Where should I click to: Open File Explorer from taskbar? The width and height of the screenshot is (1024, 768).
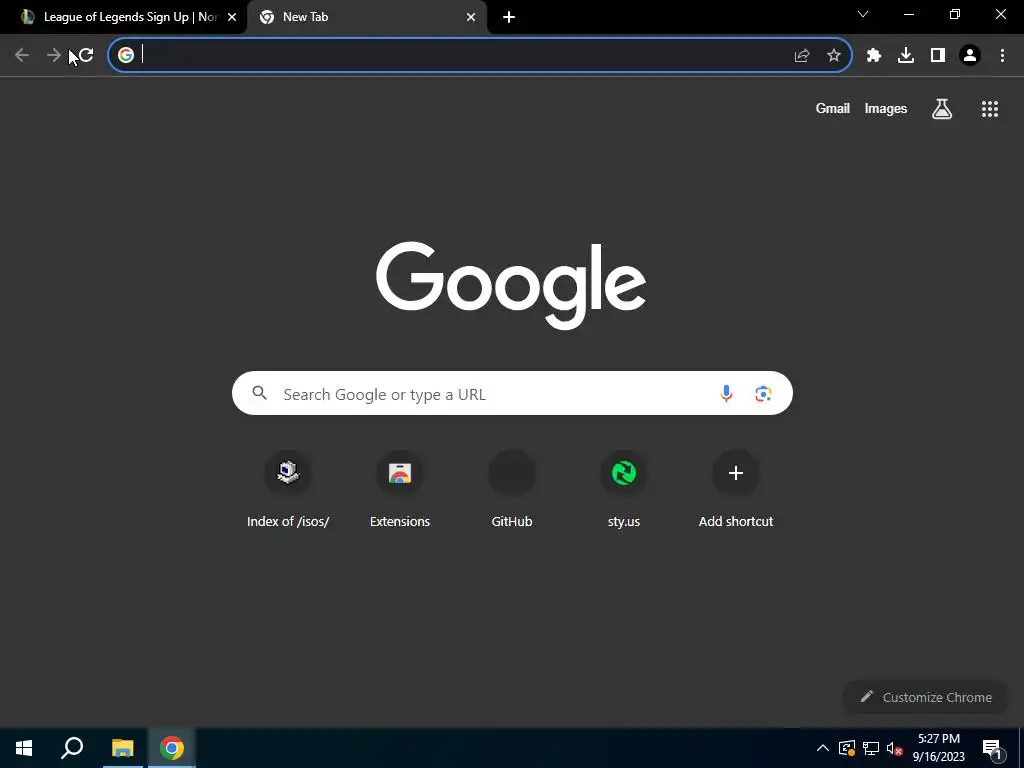coord(122,748)
